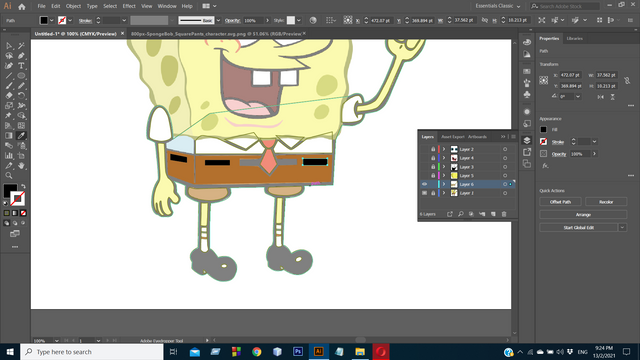Hide Layer 6 with its eye icon
Screen dimensions: 640x360
[424, 184]
